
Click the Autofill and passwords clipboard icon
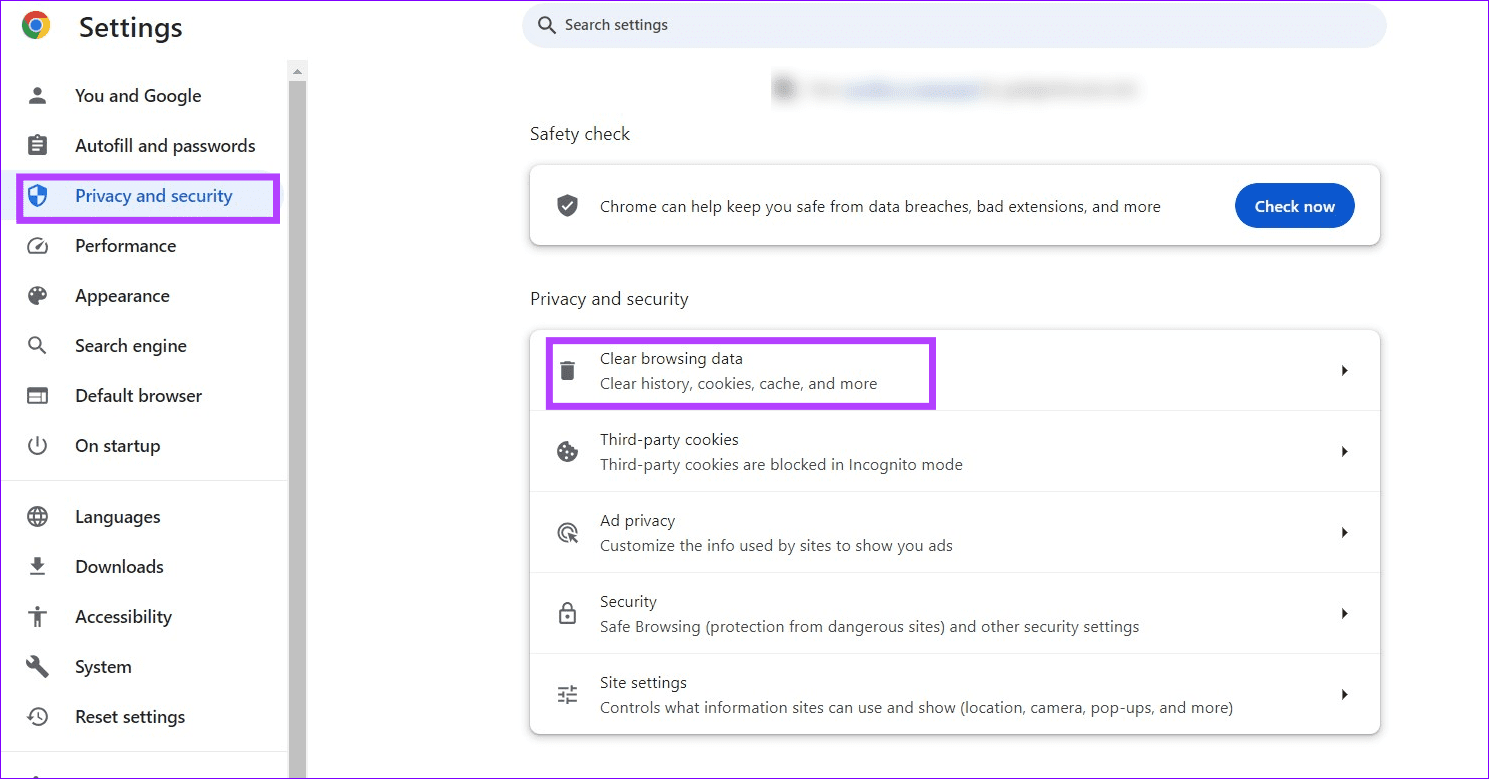click(x=37, y=145)
